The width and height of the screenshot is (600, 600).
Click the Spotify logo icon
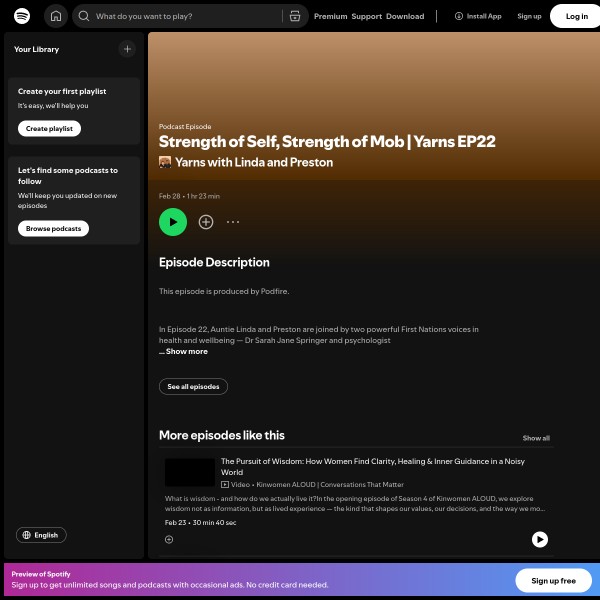[x=22, y=16]
